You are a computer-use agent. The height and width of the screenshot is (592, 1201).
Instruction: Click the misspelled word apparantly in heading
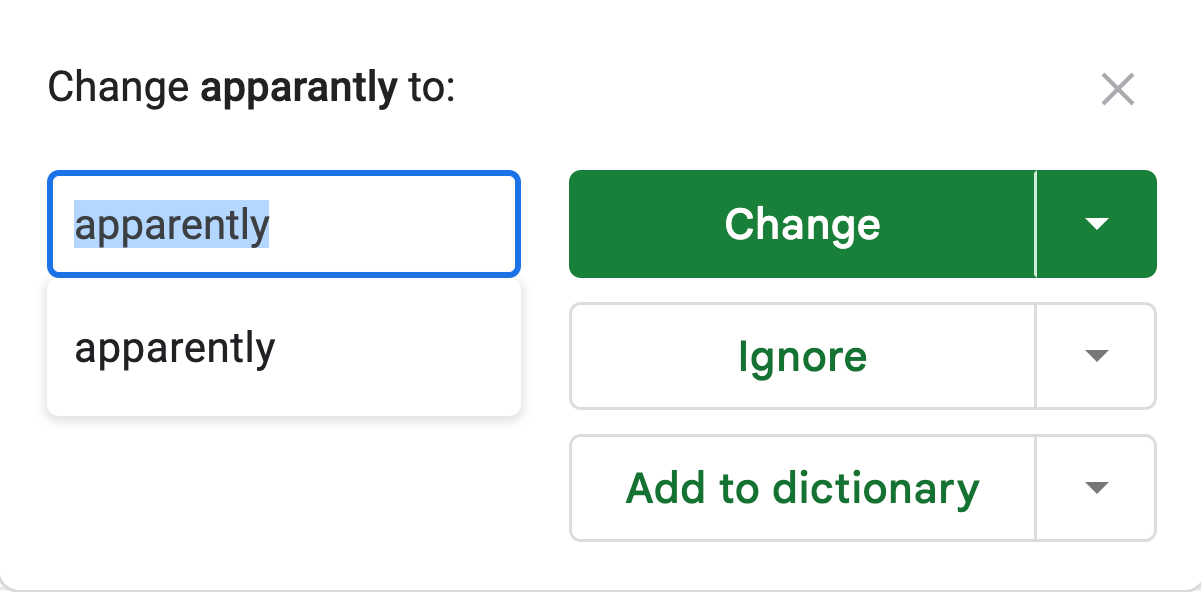(x=298, y=88)
